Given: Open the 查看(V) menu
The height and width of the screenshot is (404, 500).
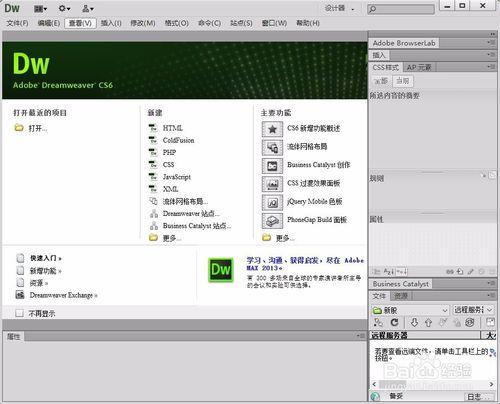Looking at the screenshot, I should coord(80,23).
